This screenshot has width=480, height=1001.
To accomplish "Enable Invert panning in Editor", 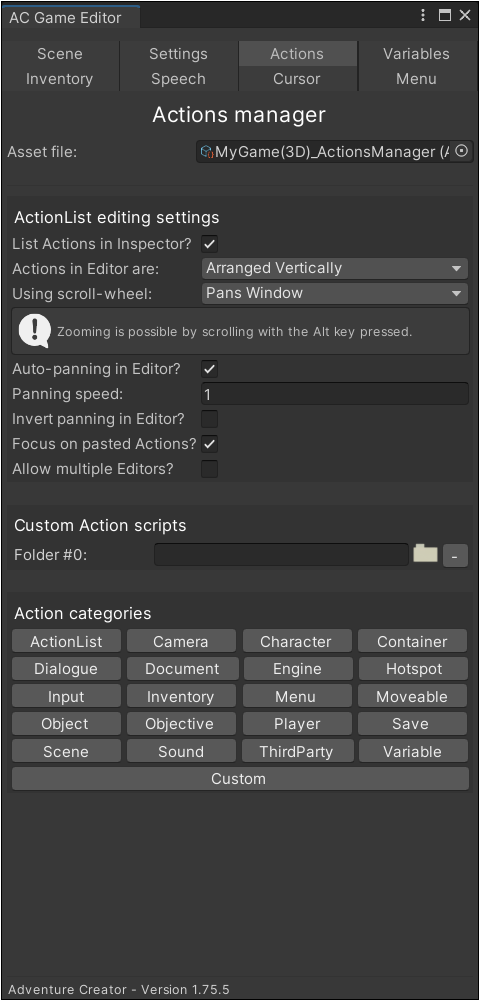I will tap(209, 419).
